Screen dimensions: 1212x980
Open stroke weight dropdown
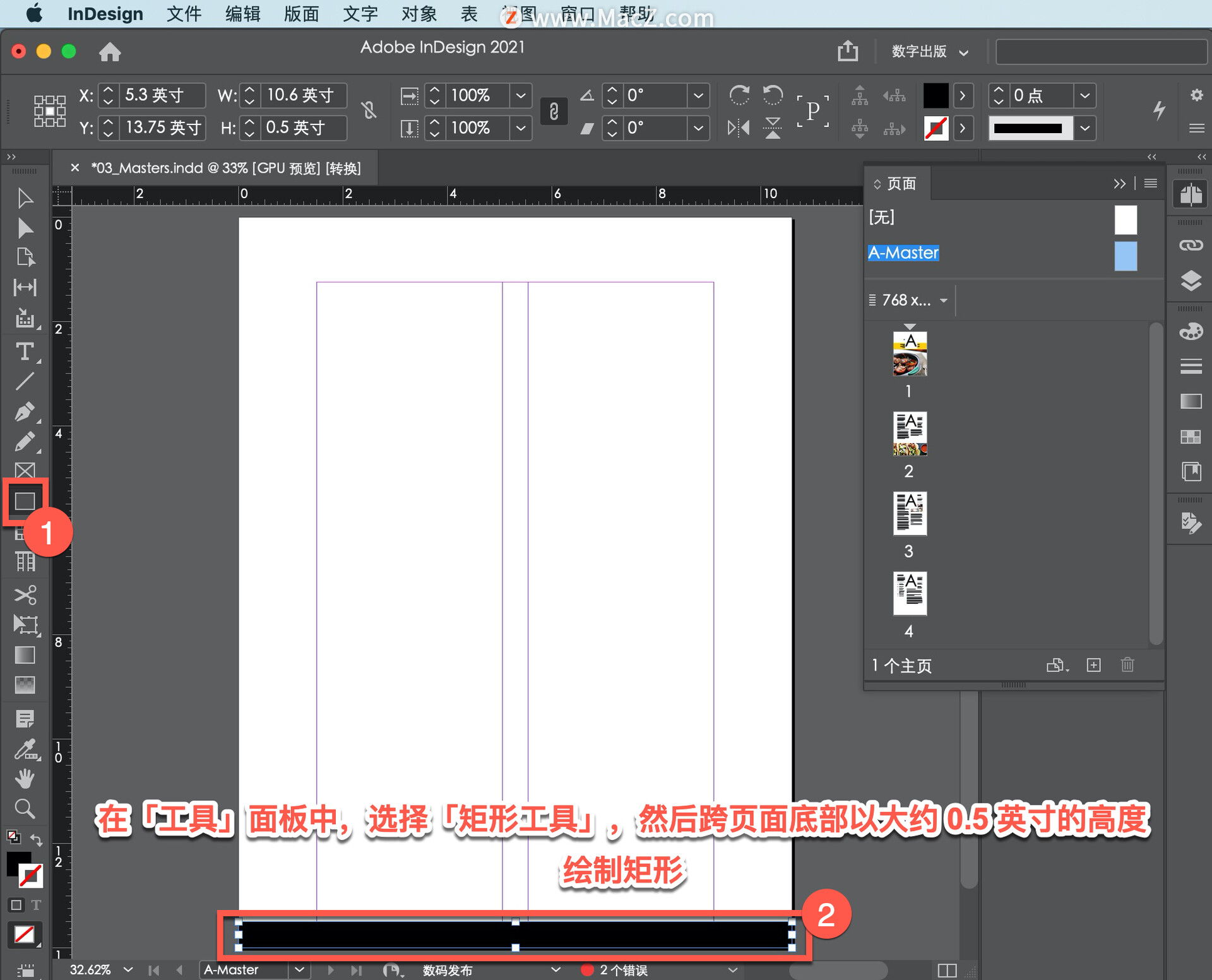pos(1084,96)
